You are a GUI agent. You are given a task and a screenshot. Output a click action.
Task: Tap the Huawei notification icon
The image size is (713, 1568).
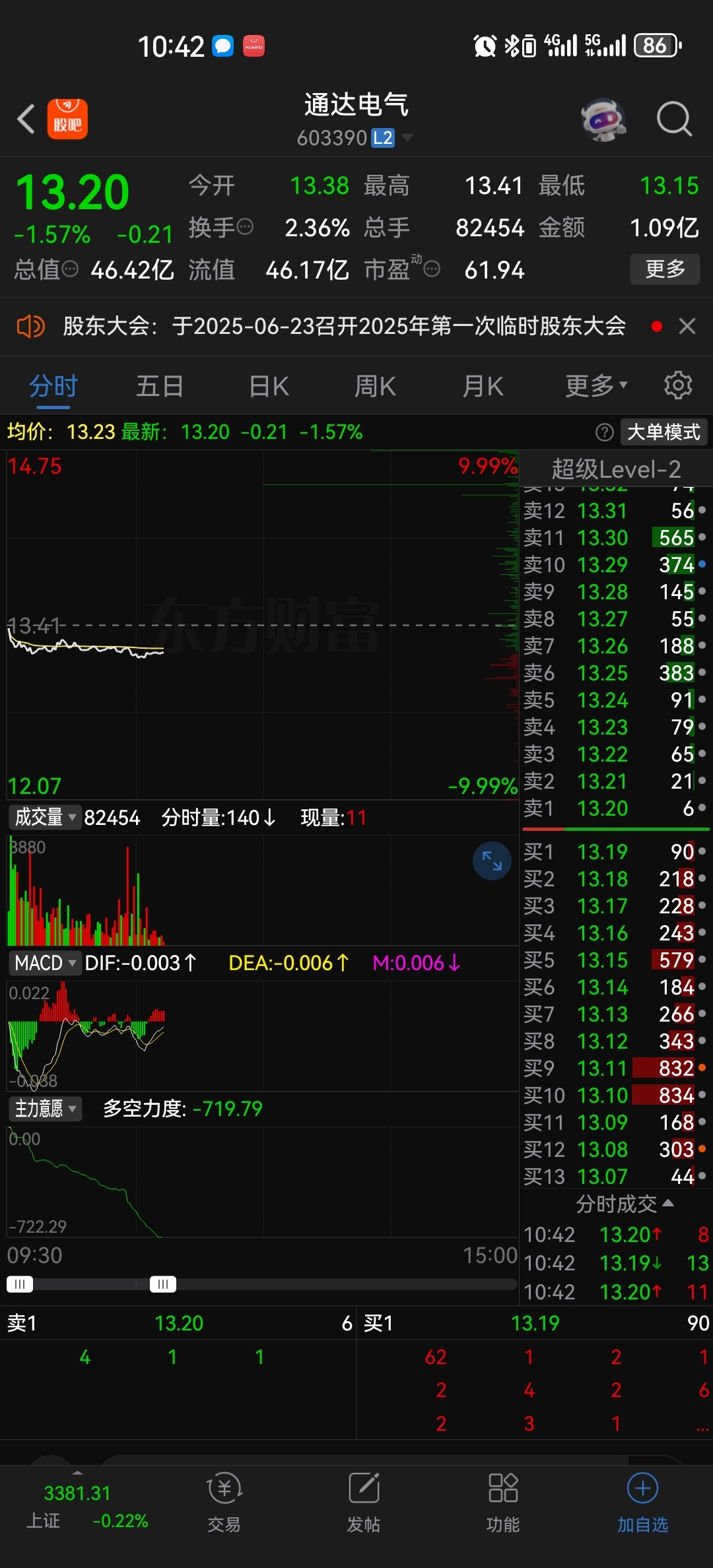[254, 46]
